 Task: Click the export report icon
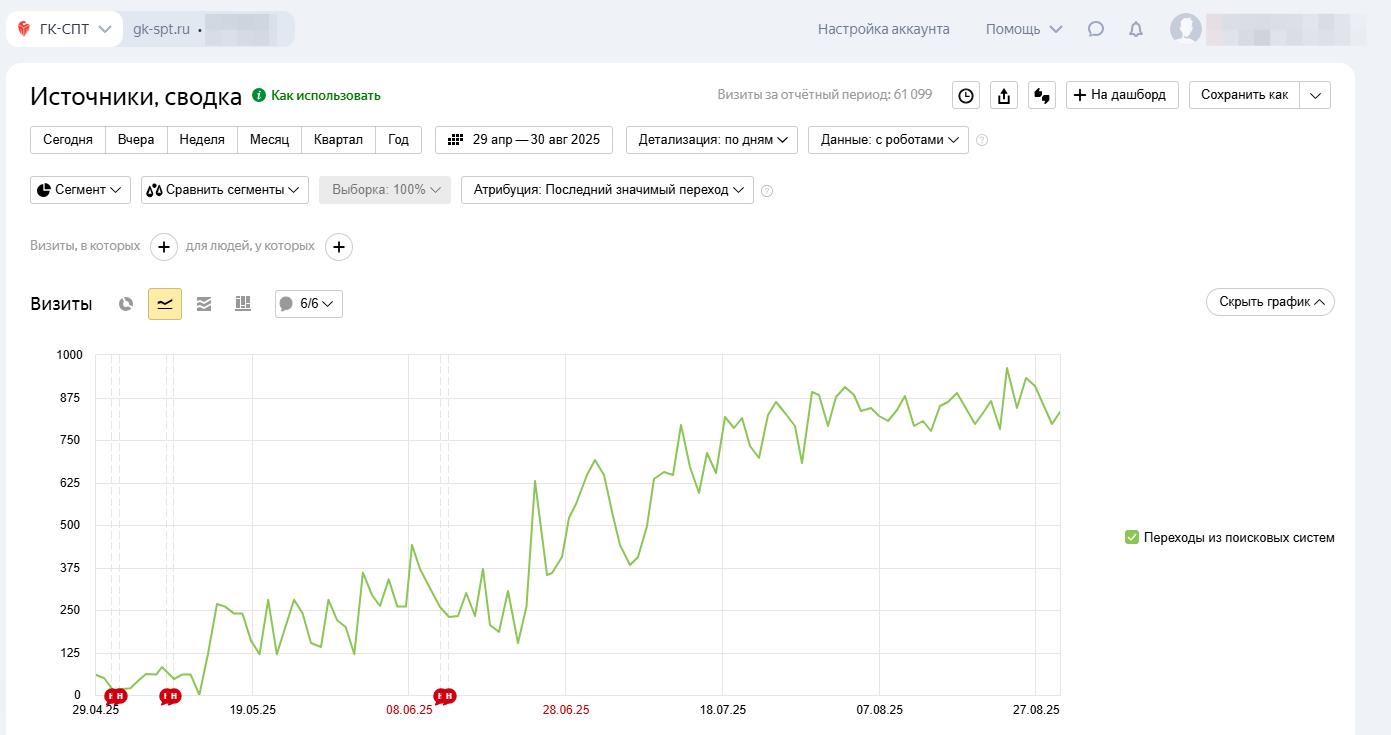1003,96
